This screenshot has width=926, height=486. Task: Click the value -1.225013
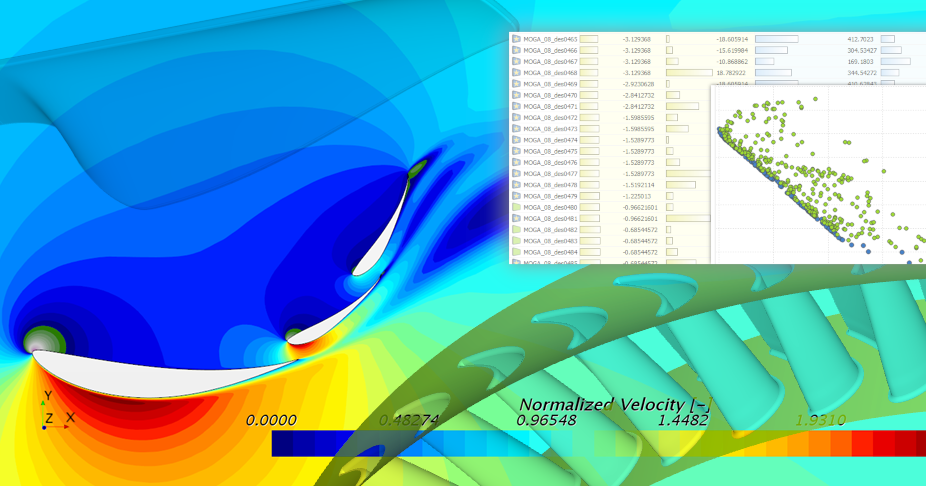tap(637, 196)
